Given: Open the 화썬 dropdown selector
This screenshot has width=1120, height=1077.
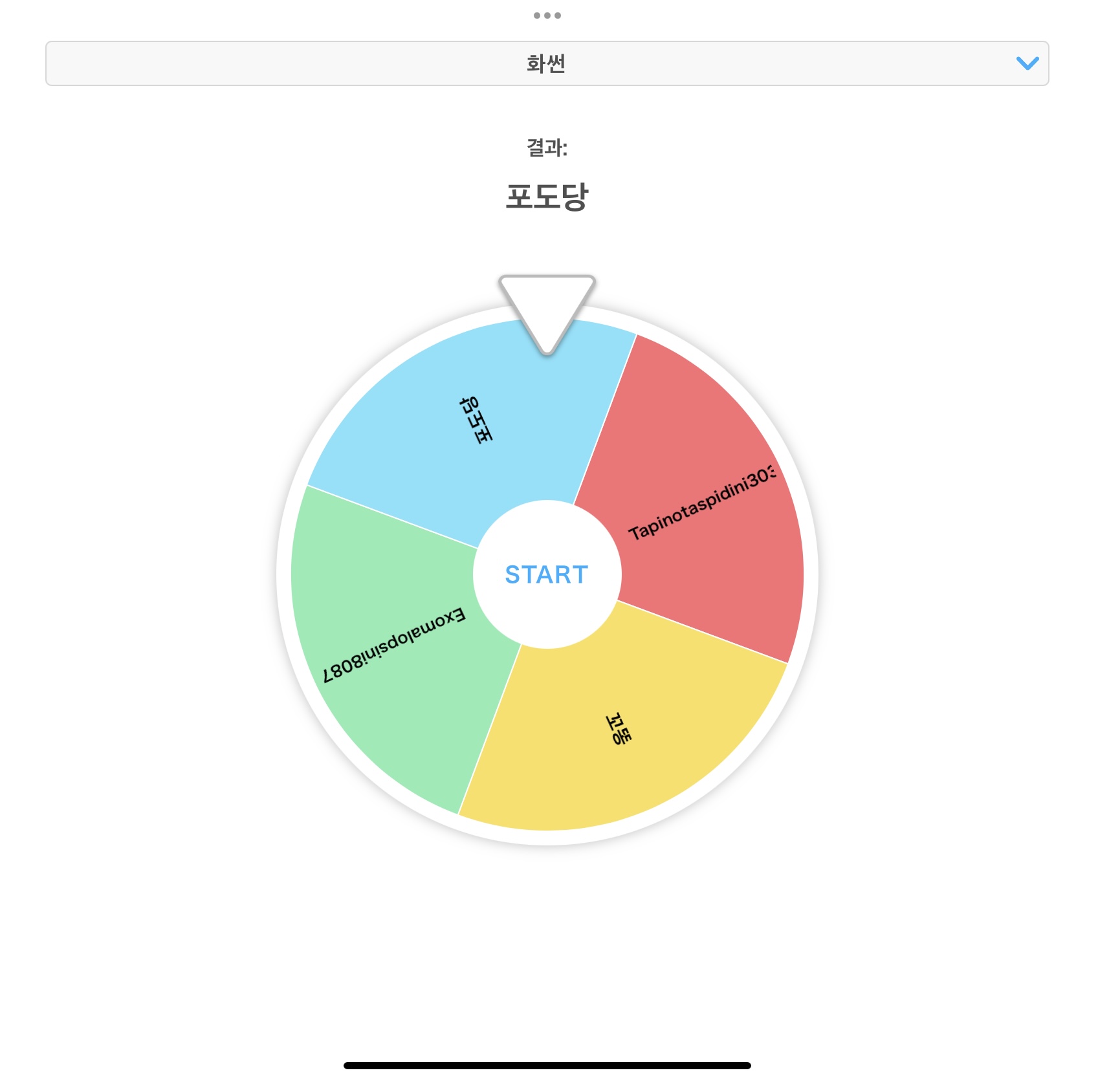Looking at the screenshot, I should point(547,63).
